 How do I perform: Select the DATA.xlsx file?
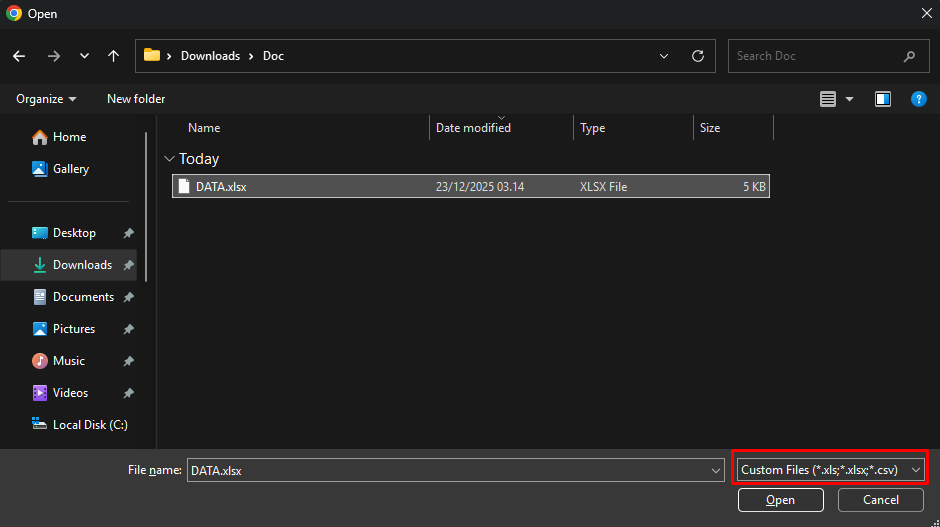point(220,187)
